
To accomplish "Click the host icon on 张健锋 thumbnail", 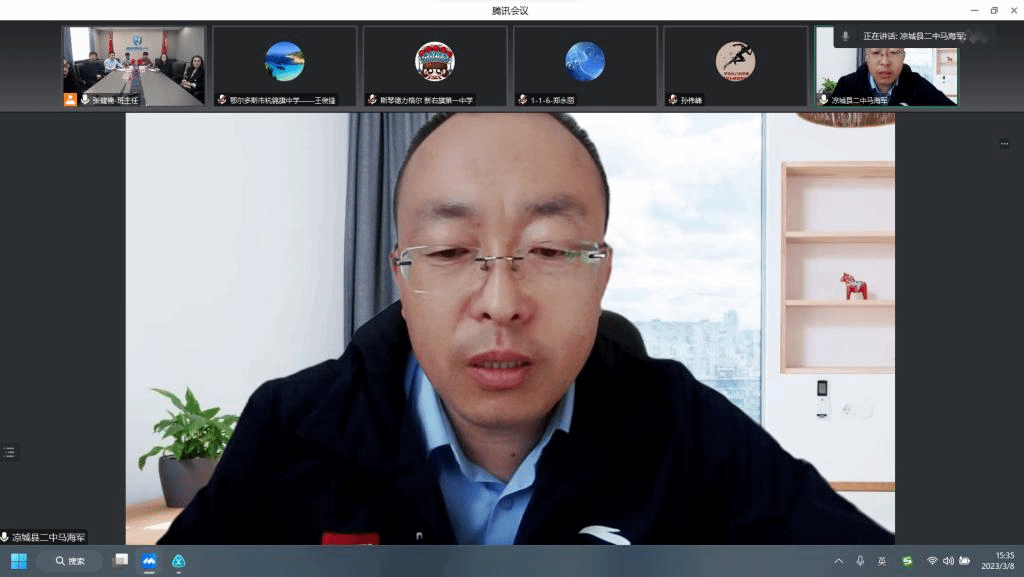I will (x=70, y=100).
